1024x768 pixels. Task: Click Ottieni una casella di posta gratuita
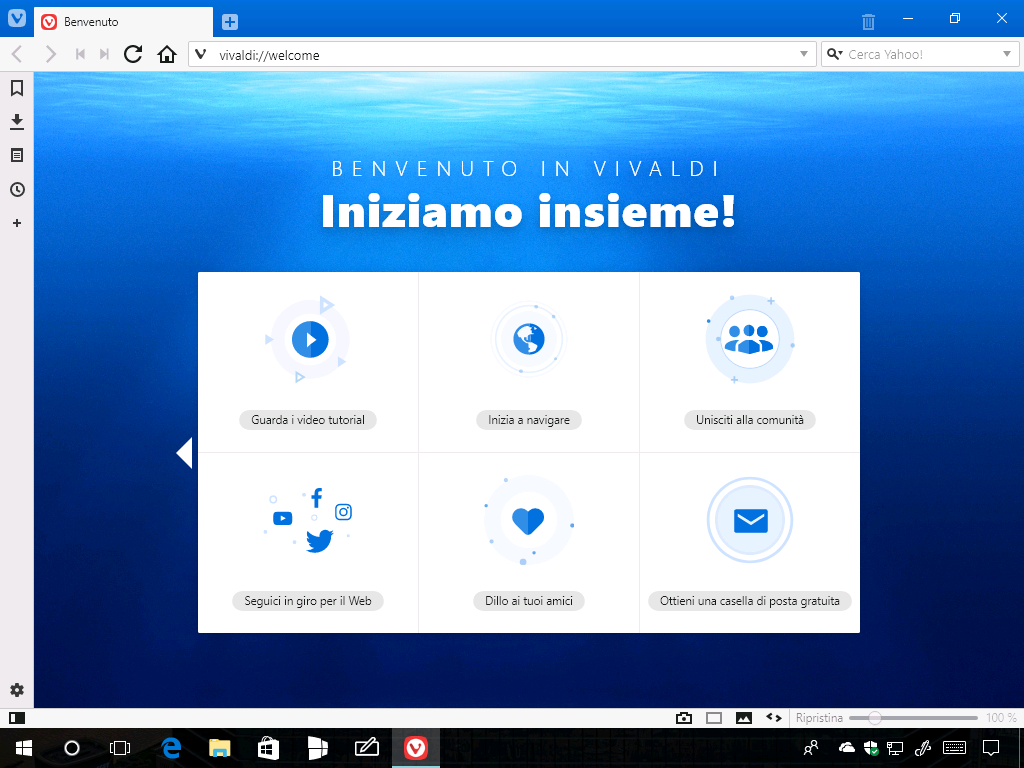click(x=750, y=601)
